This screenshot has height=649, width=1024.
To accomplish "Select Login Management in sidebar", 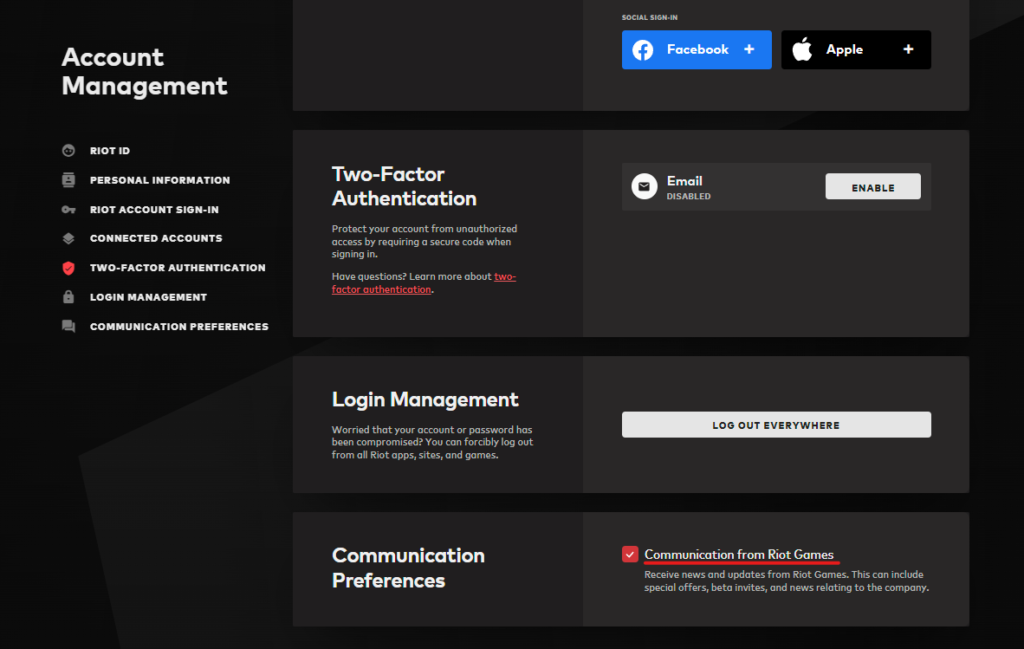I will [148, 297].
